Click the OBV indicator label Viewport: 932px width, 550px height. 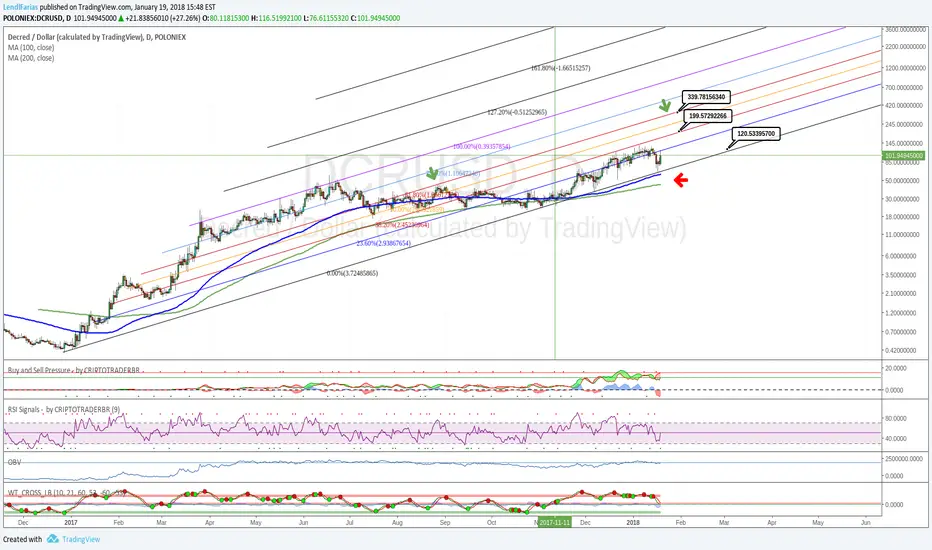(x=14, y=462)
